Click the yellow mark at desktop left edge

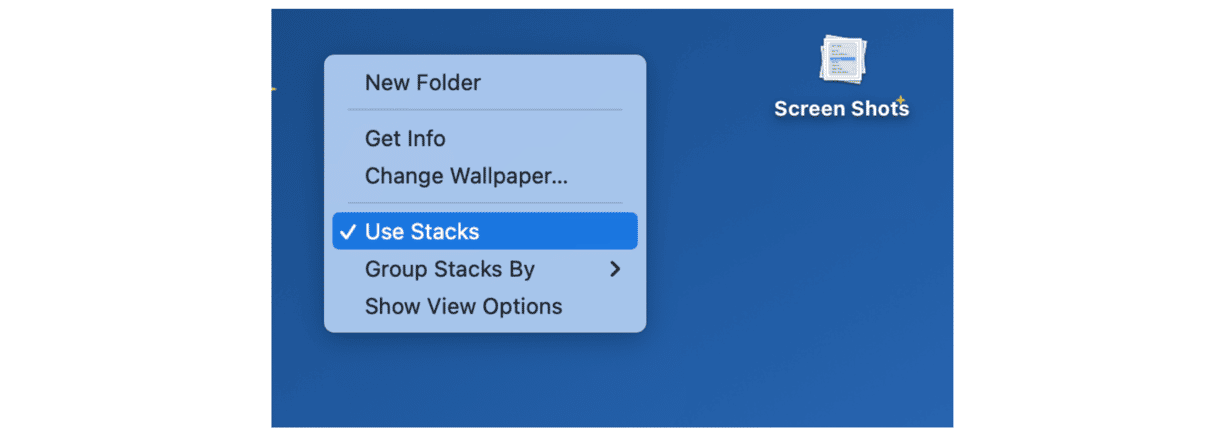273,89
